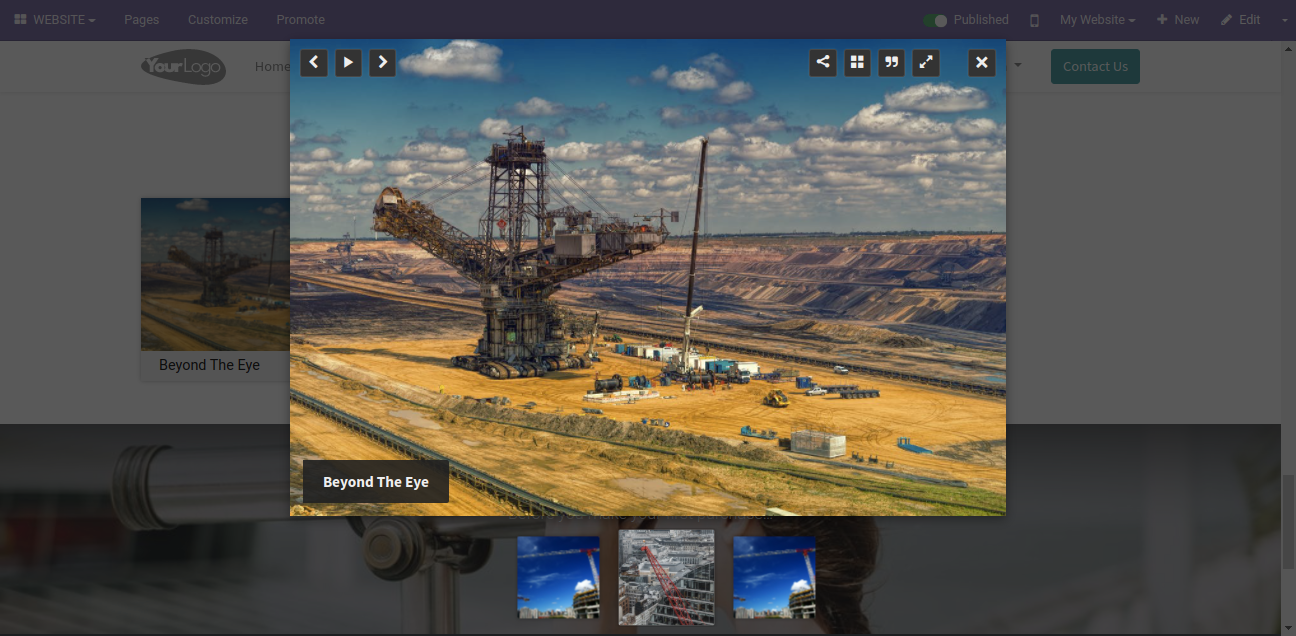
Task: Click Beyond The Eye card title
Action: point(209,365)
